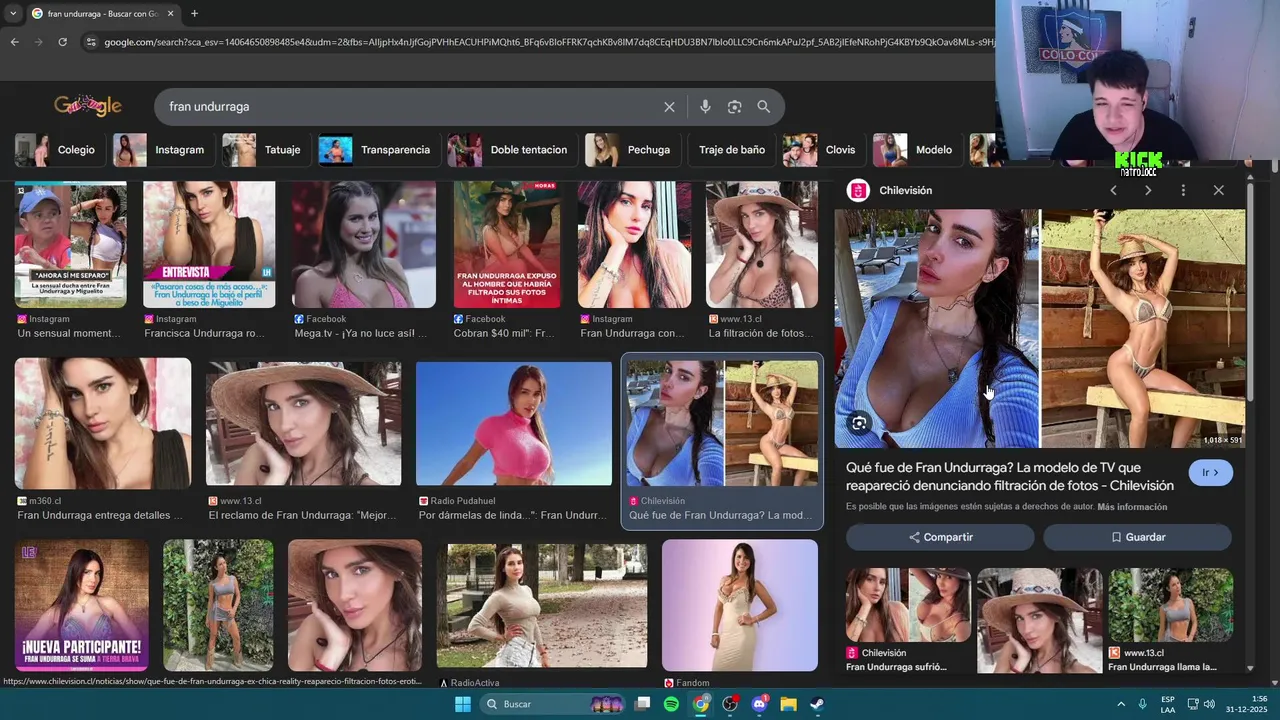
Task: Open the 'Más información' link
Action: (1132, 507)
